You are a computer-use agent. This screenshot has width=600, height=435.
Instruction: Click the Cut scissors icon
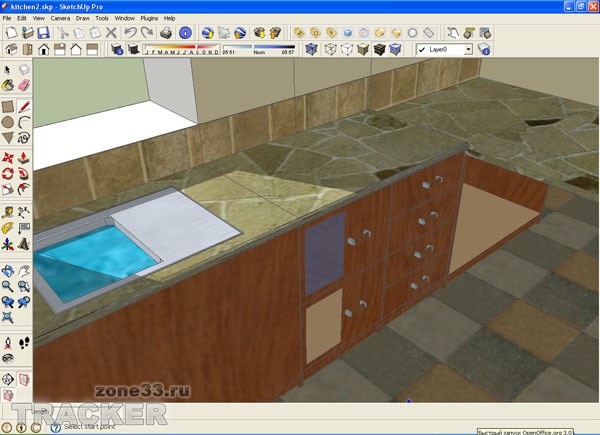tap(62, 33)
